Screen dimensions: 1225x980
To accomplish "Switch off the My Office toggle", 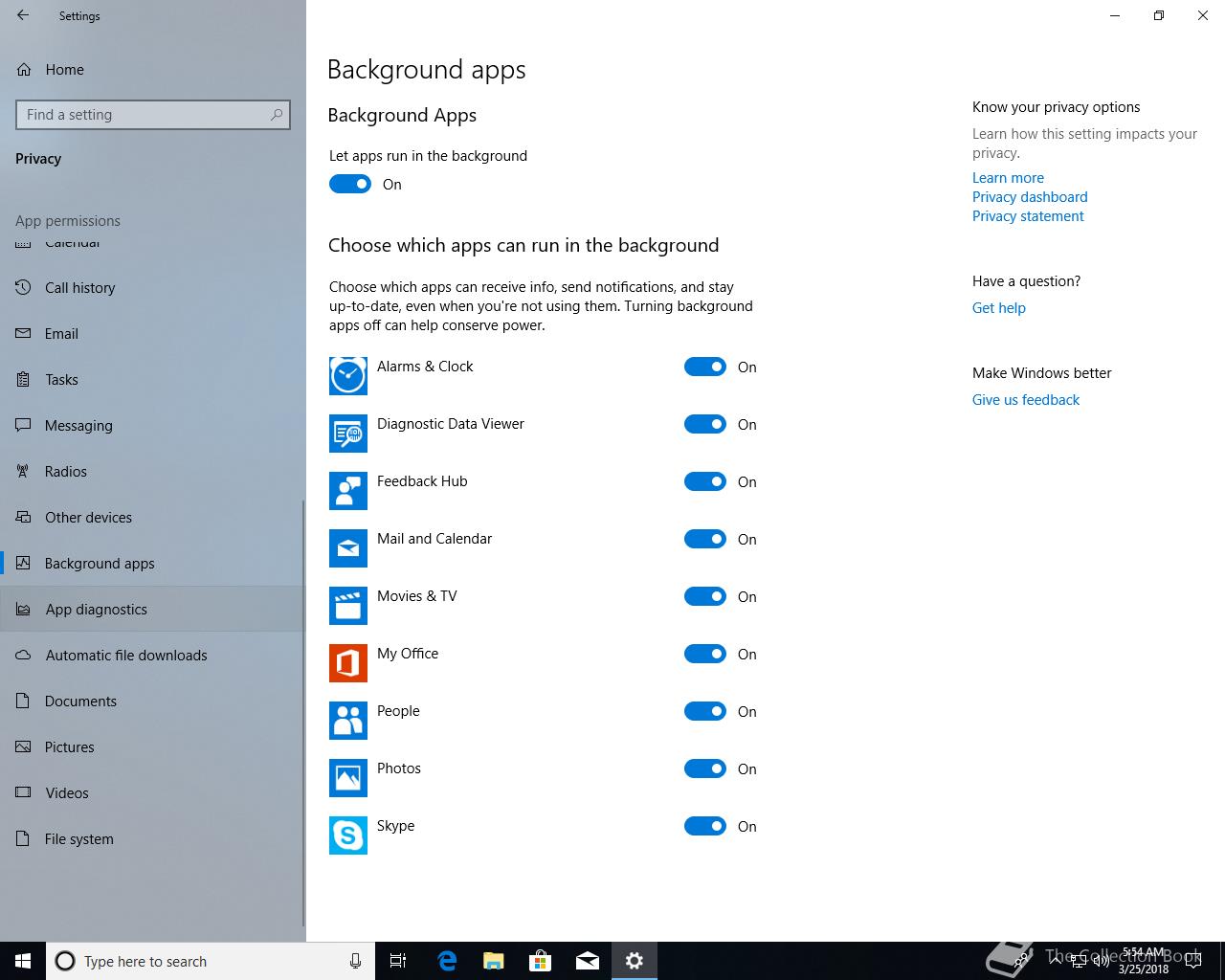I will 705,654.
